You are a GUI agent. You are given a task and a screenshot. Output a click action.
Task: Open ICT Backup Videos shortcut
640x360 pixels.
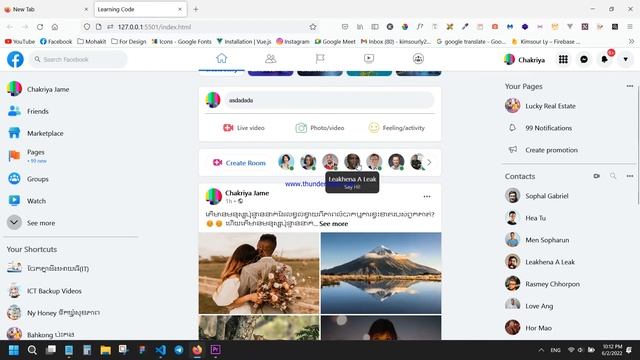(54, 291)
